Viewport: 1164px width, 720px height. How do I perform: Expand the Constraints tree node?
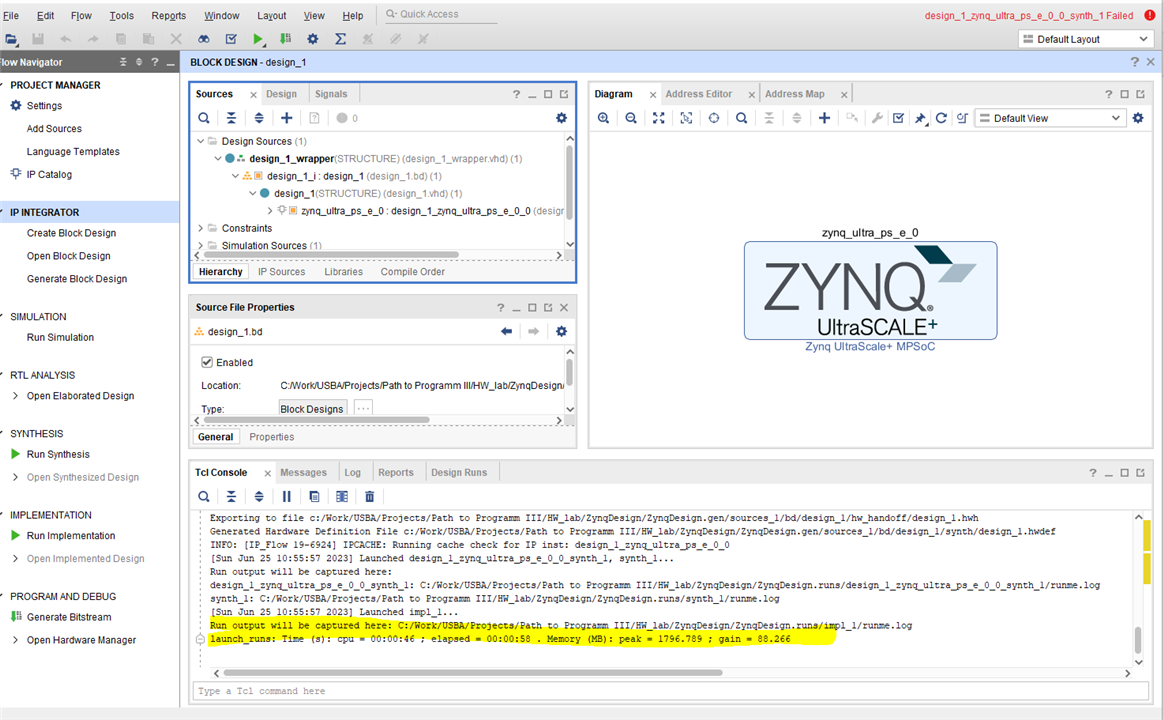(x=200, y=228)
